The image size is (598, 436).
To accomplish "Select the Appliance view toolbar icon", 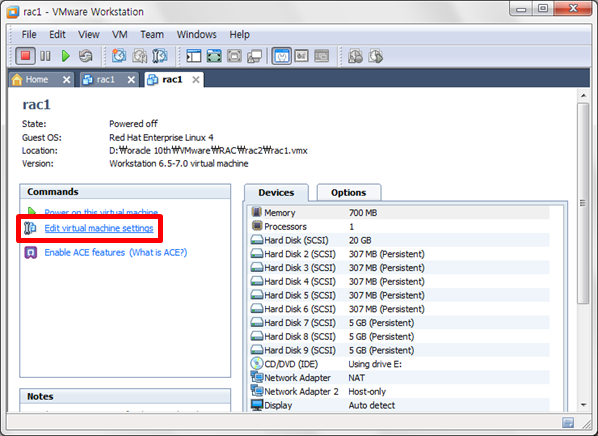I will coord(302,56).
